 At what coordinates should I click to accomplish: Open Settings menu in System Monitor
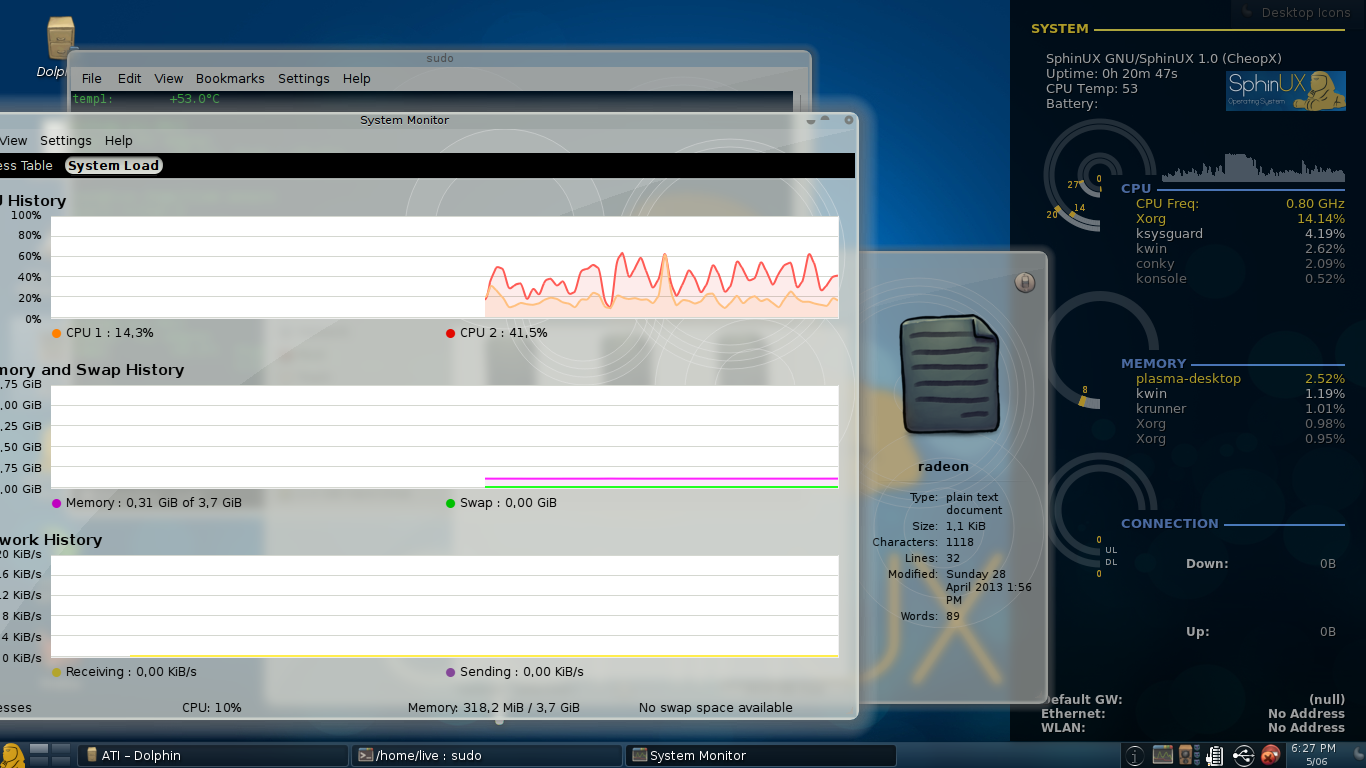pos(65,141)
